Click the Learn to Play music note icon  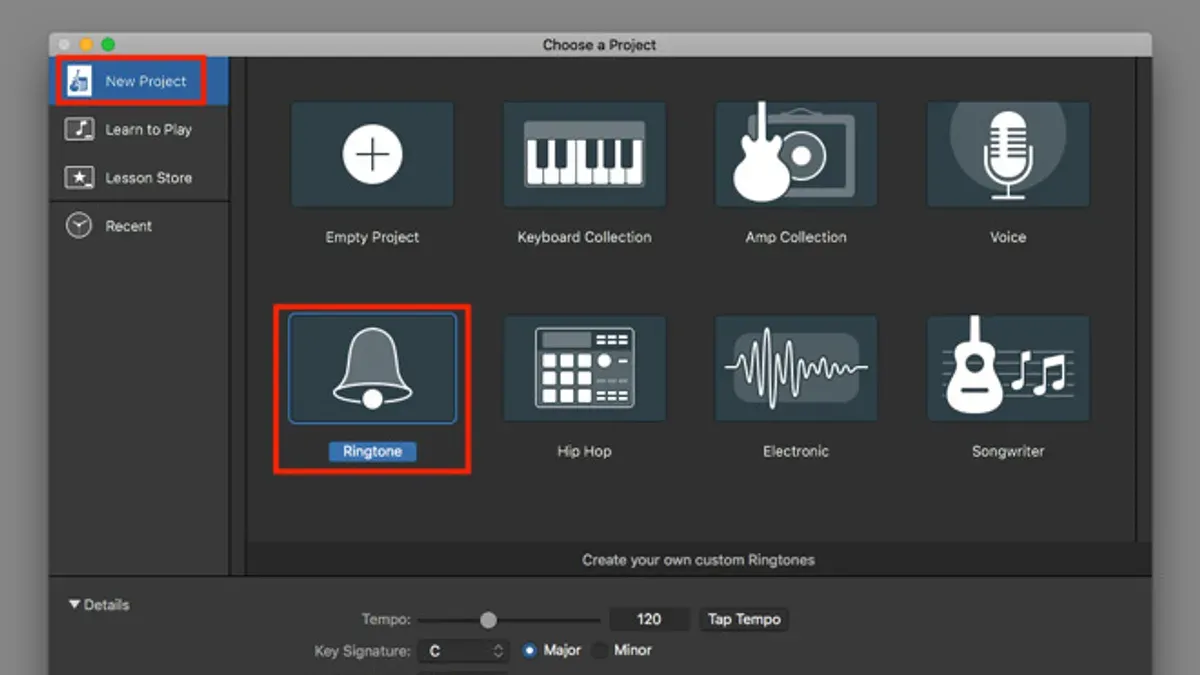click(79, 129)
